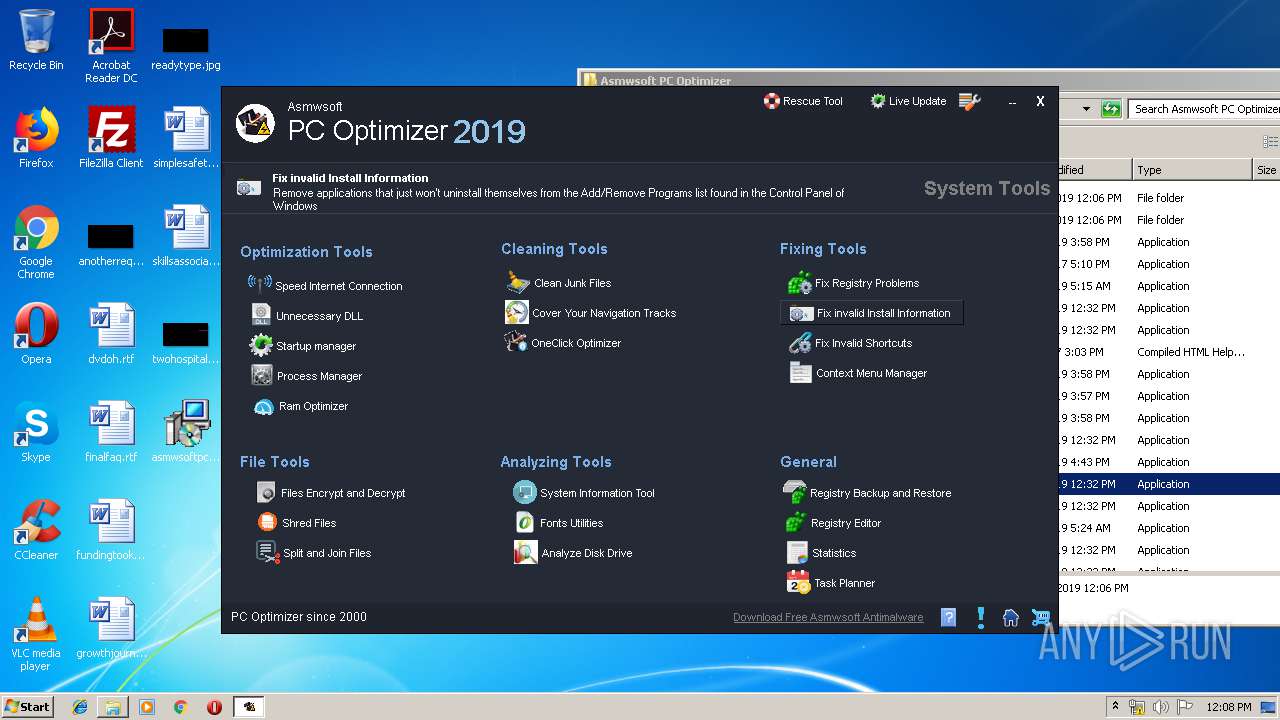This screenshot has height=720, width=1280.
Task: Select VLC media player desktop icon
Action: [x=36, y=634]
